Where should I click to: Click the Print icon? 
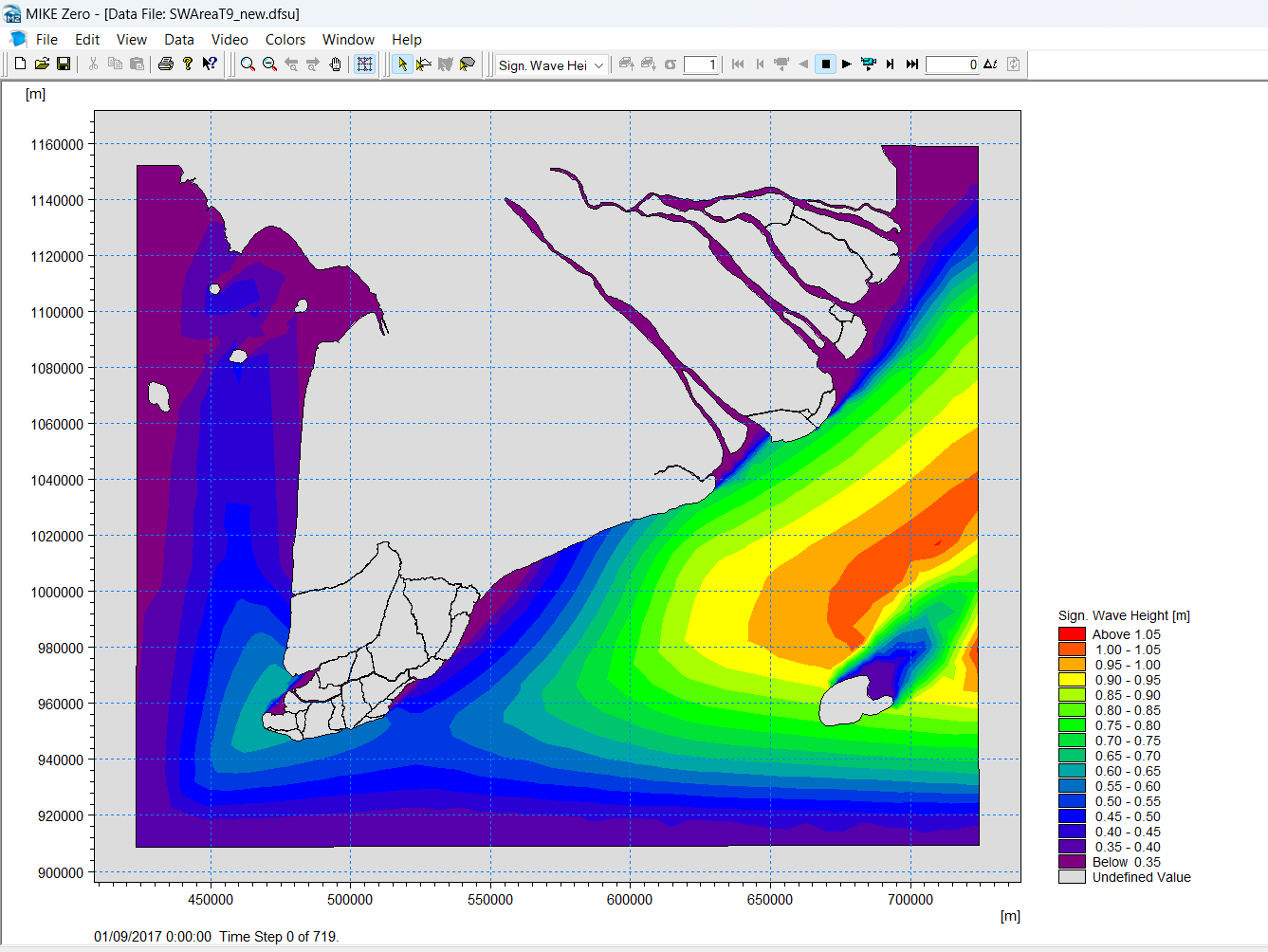[x=166, y=64]
